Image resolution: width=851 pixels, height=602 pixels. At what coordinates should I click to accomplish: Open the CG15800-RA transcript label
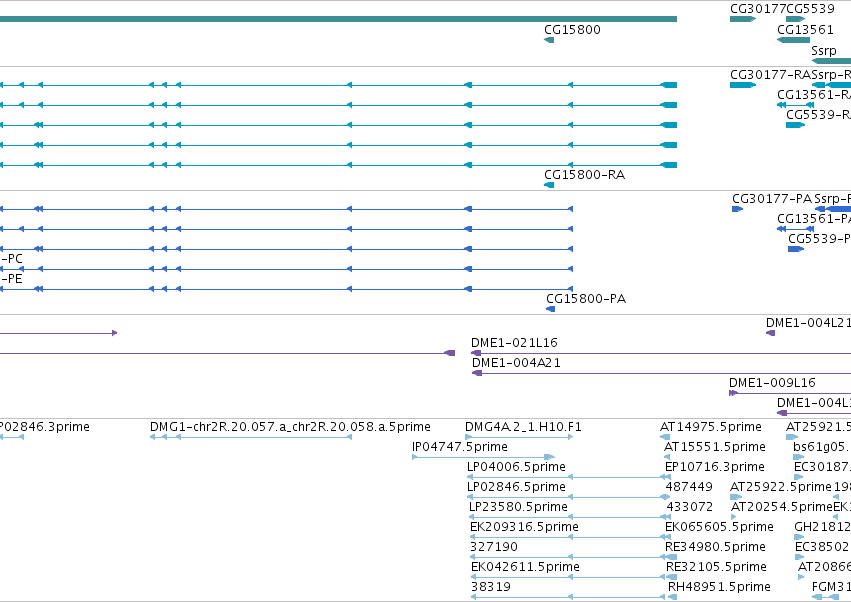point(585,175)
